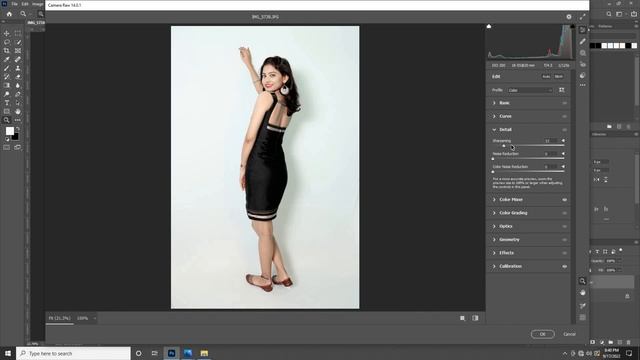Select the Move tool in Photoshop toolbar
Screen dimensions: 640x360
(x=7, y=33)
